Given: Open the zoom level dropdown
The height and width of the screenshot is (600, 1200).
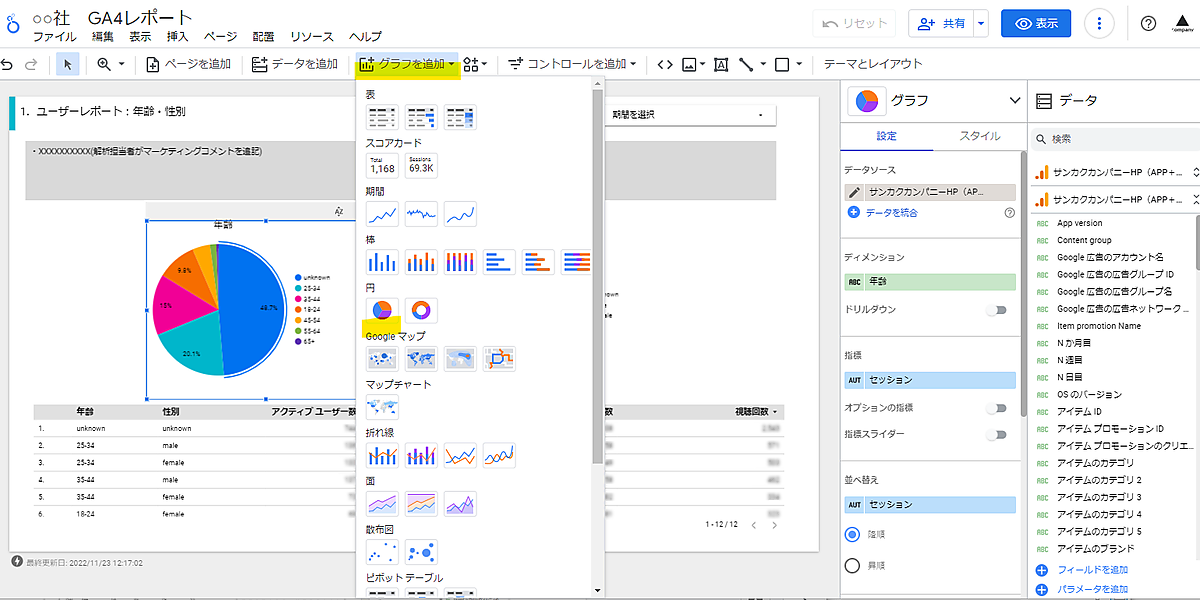Looking at the screenshot, I should tap(110, 64).
